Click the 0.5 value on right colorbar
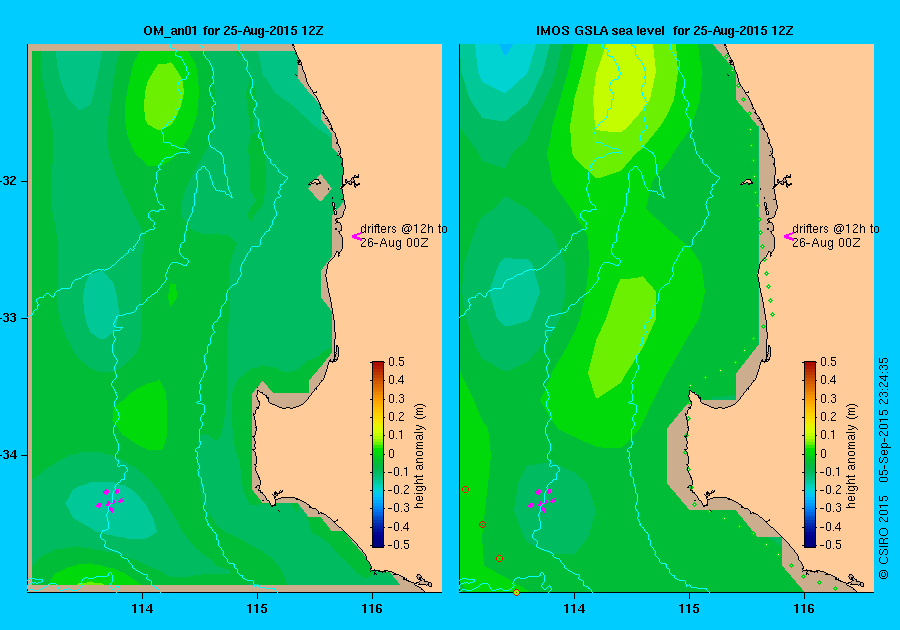This screenshot has width=900, height=630. click(828, 361)
